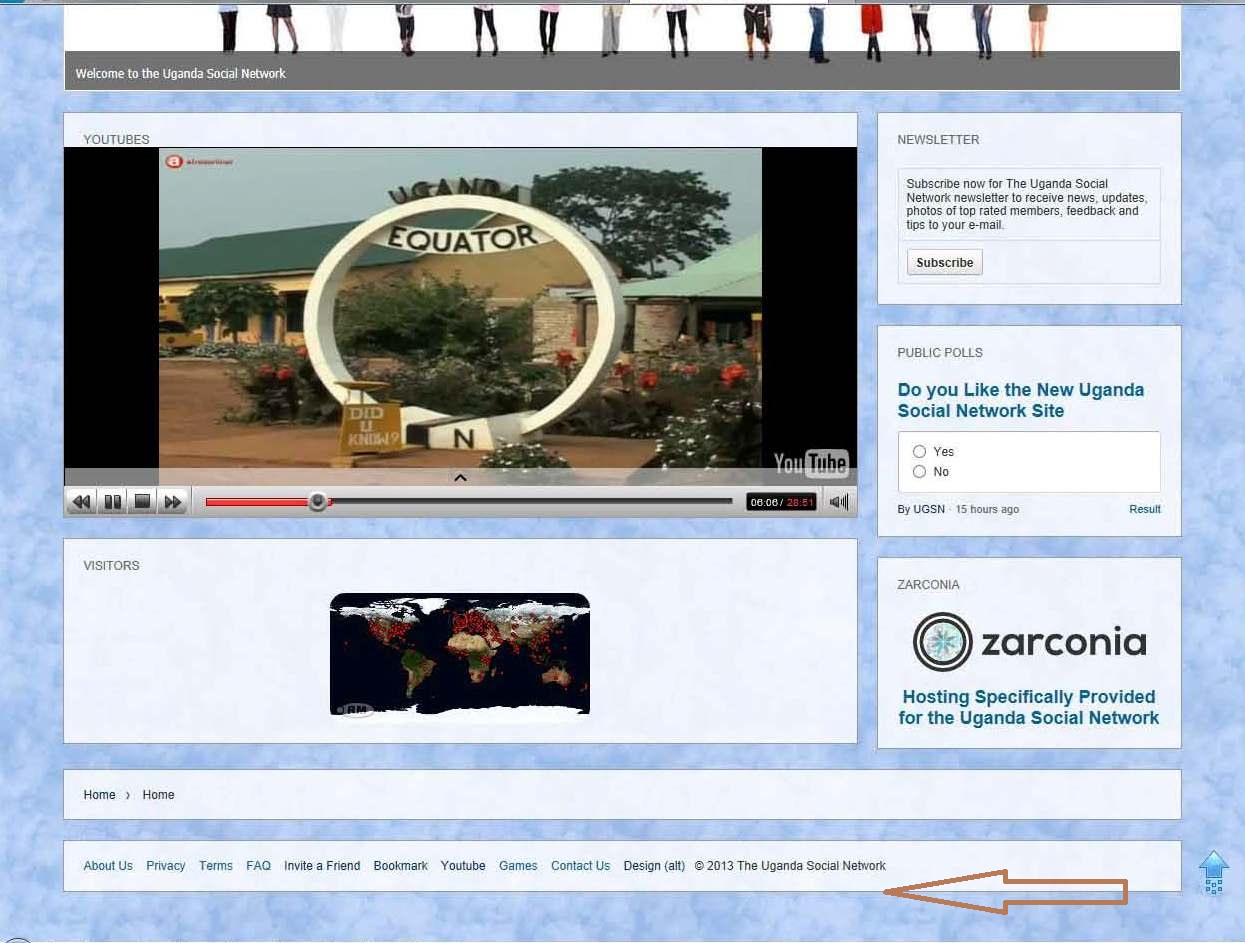Open the About Us footer link
Screen dimensions: 1245x943
(108, 866)
